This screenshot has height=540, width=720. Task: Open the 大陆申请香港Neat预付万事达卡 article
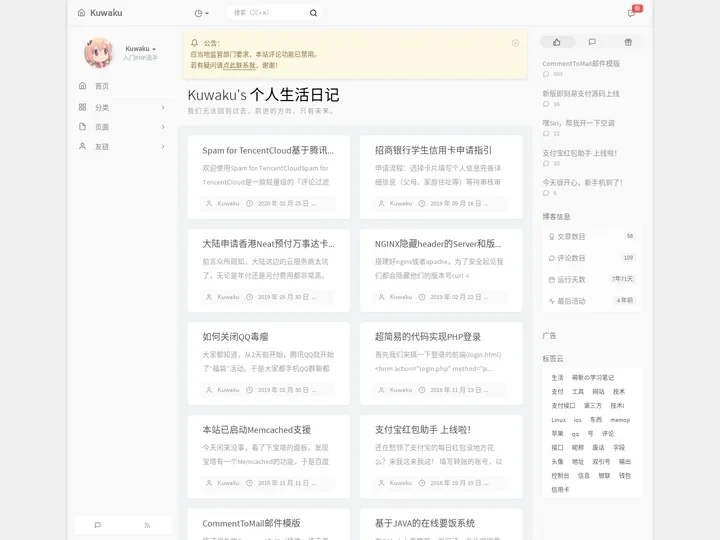268,244
